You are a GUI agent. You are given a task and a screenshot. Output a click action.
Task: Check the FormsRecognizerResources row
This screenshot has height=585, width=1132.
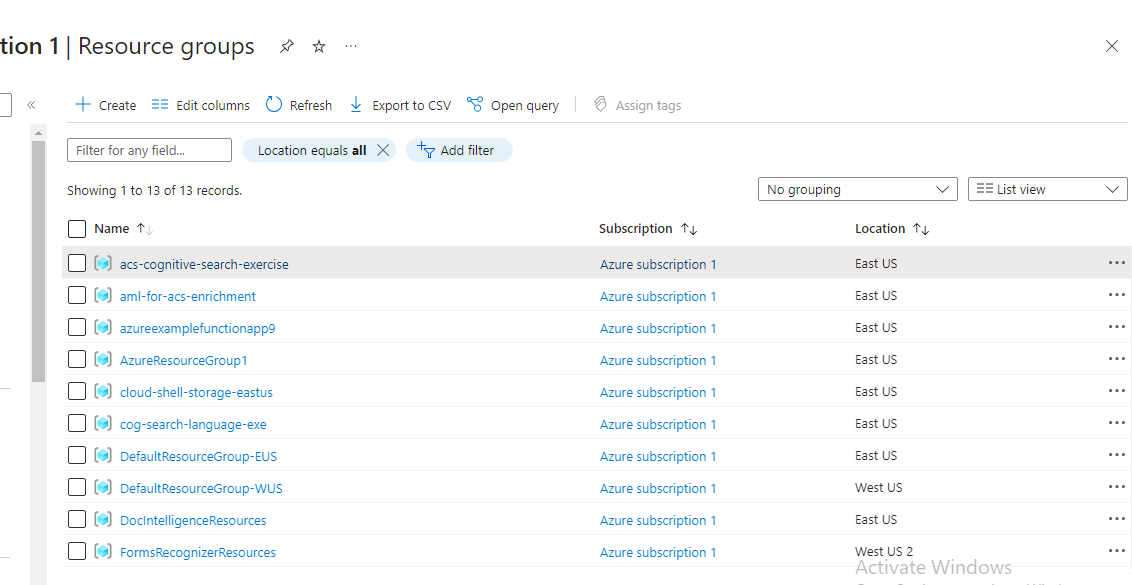(77, 551)
